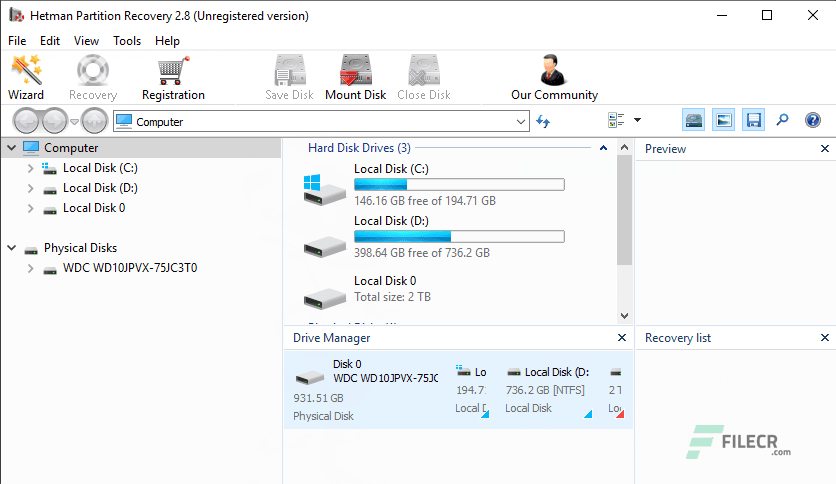Click the Close Disk toolbar icon
Screen dimensions: 836x484
pyautogui.click(x=424, y=70)
